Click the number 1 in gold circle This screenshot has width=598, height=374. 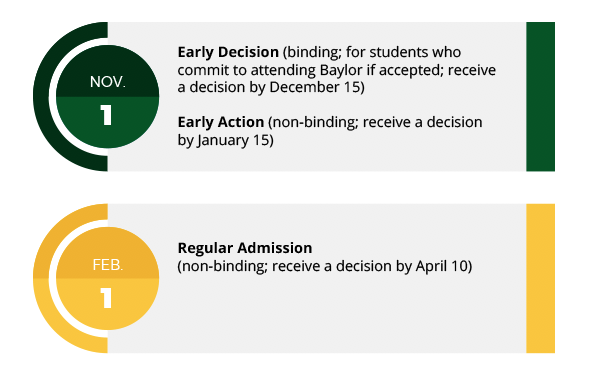pyautogui.click(x=106, y=297)
